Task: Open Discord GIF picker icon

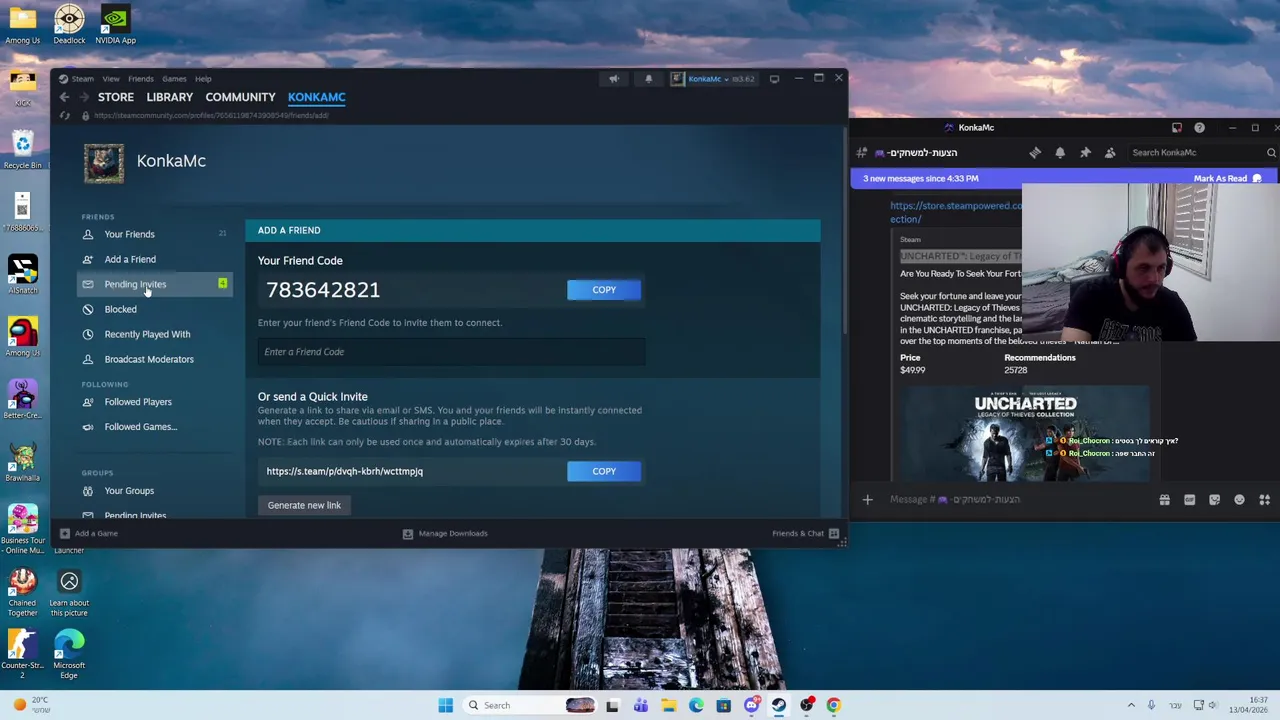Action: click(1189, 499)
